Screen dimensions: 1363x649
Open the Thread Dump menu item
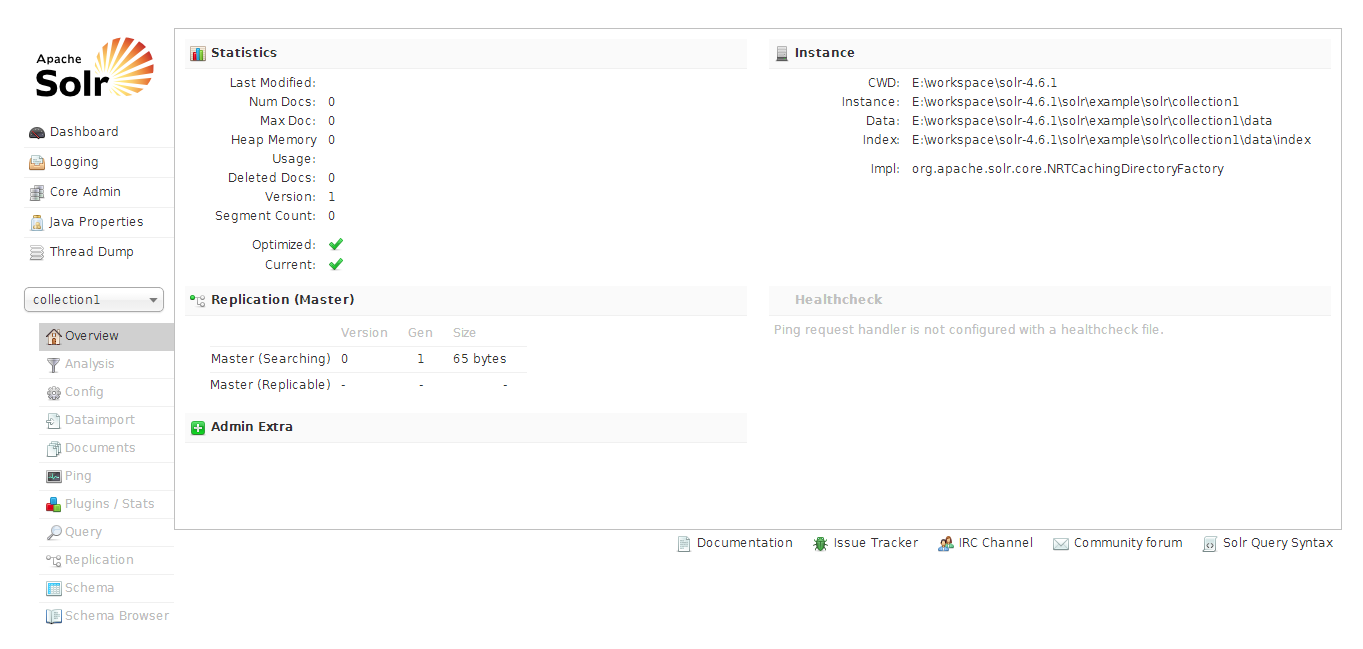[99, 252]
